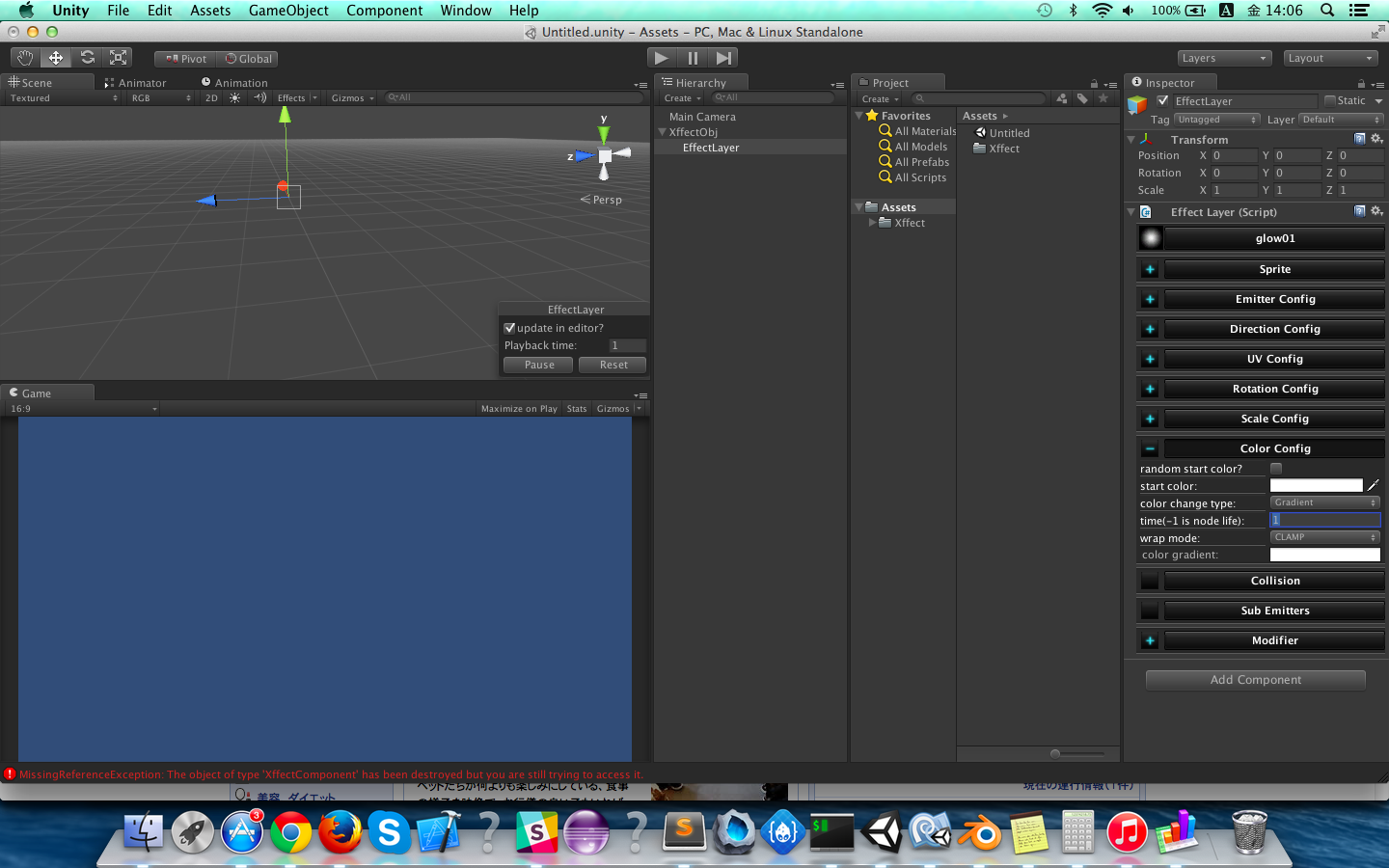Click the Add Component button
This screenshot has height=868, width=1389.
[x=1256, y=680]
